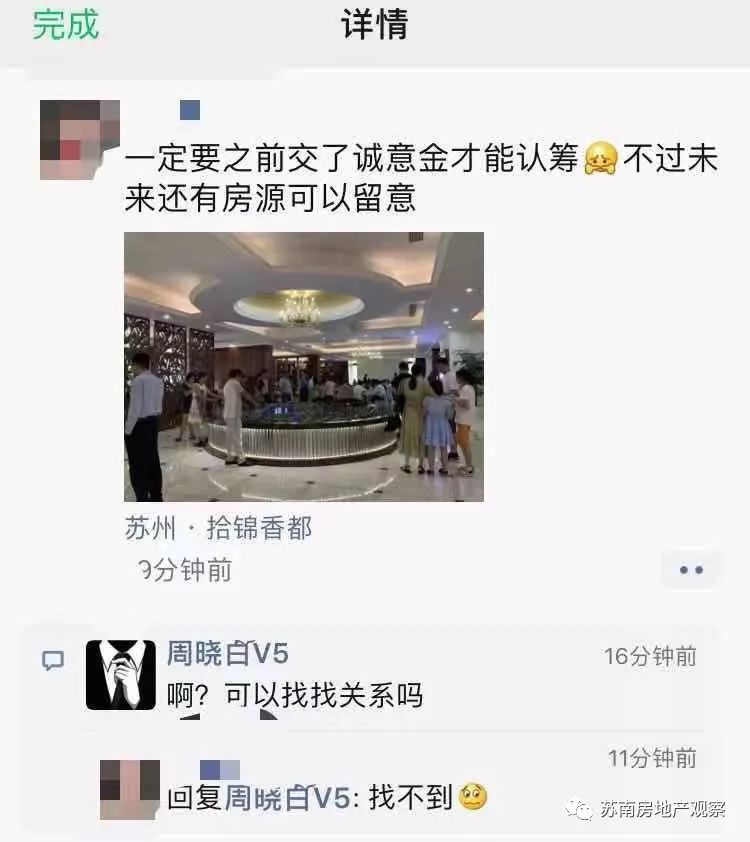This screenshot has width=750, height=842.
Task: Open the two-dot more options button
Action: [x=691, y=570]
